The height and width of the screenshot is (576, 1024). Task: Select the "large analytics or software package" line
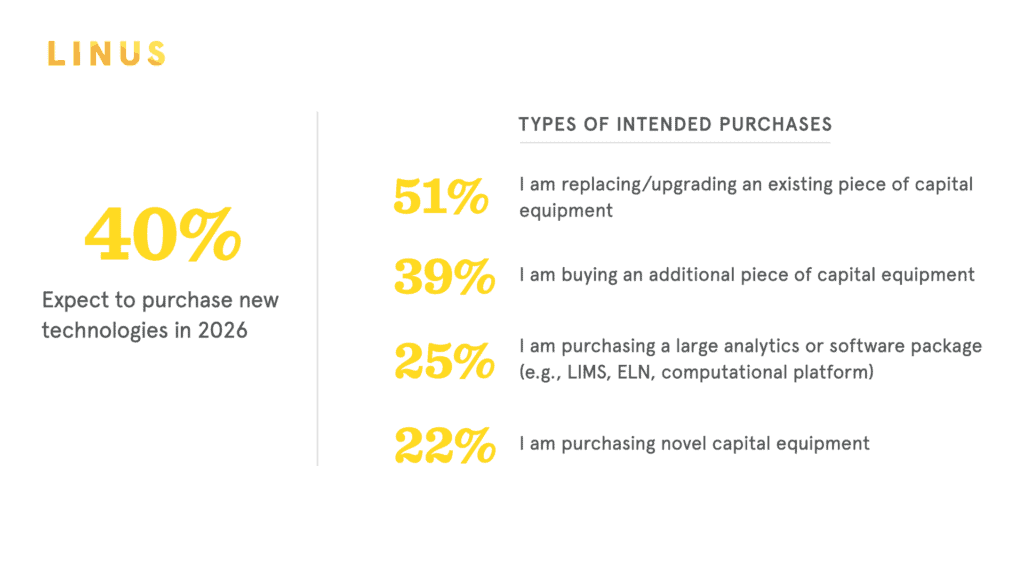[x=750, y=346]
